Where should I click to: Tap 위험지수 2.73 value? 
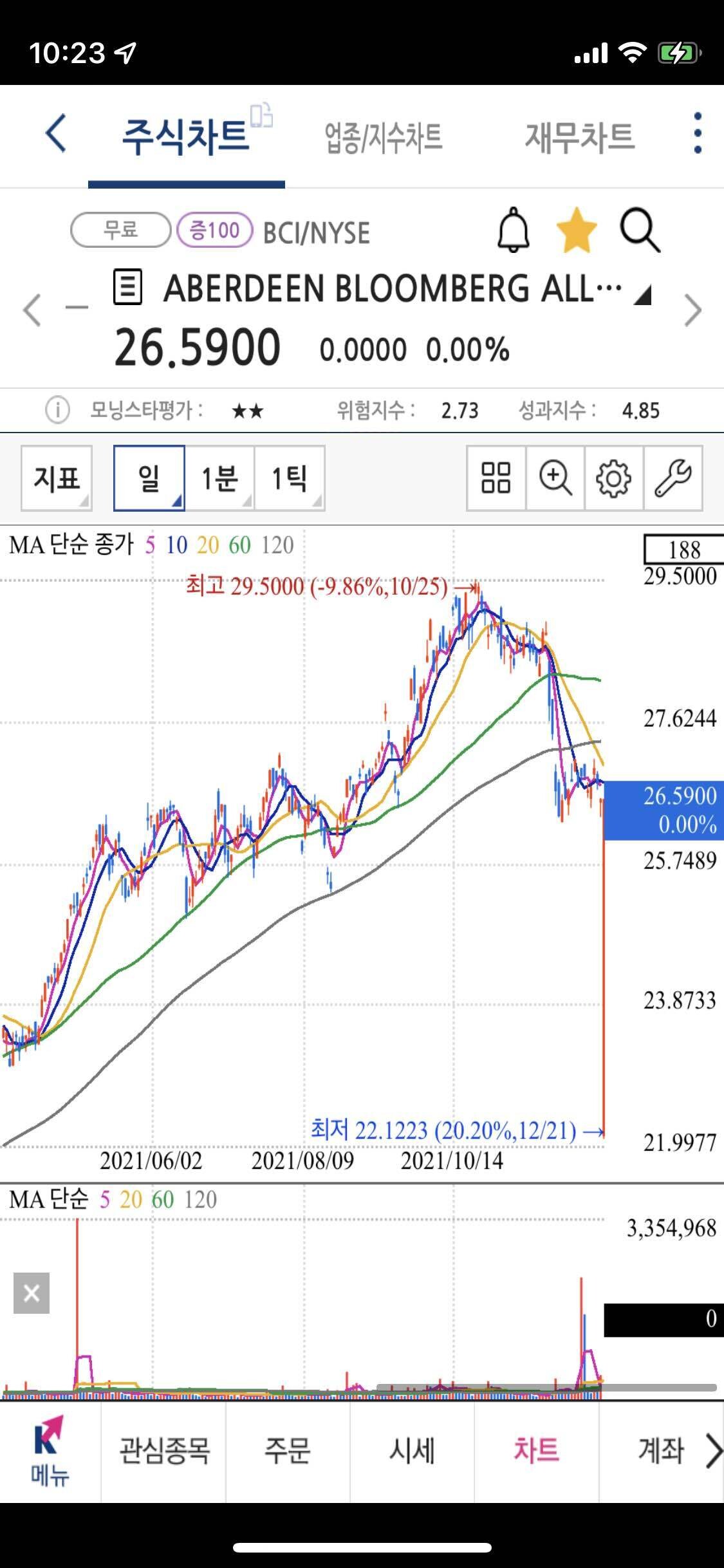(x=459, y=411)
